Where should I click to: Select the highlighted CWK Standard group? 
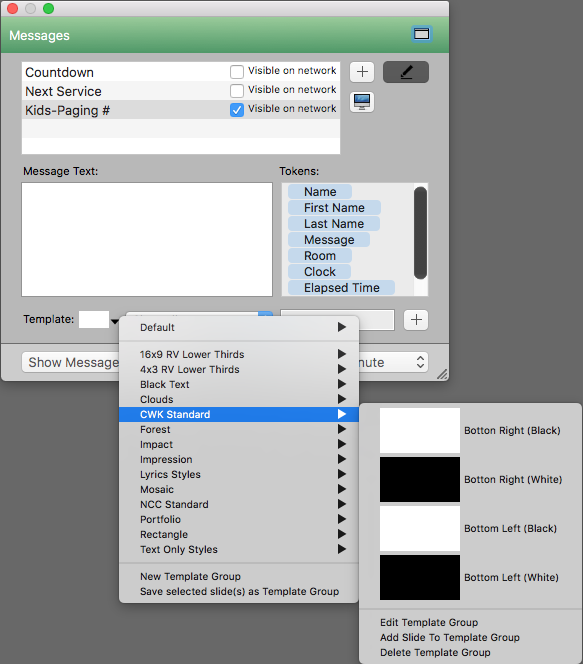click(239, 414)
